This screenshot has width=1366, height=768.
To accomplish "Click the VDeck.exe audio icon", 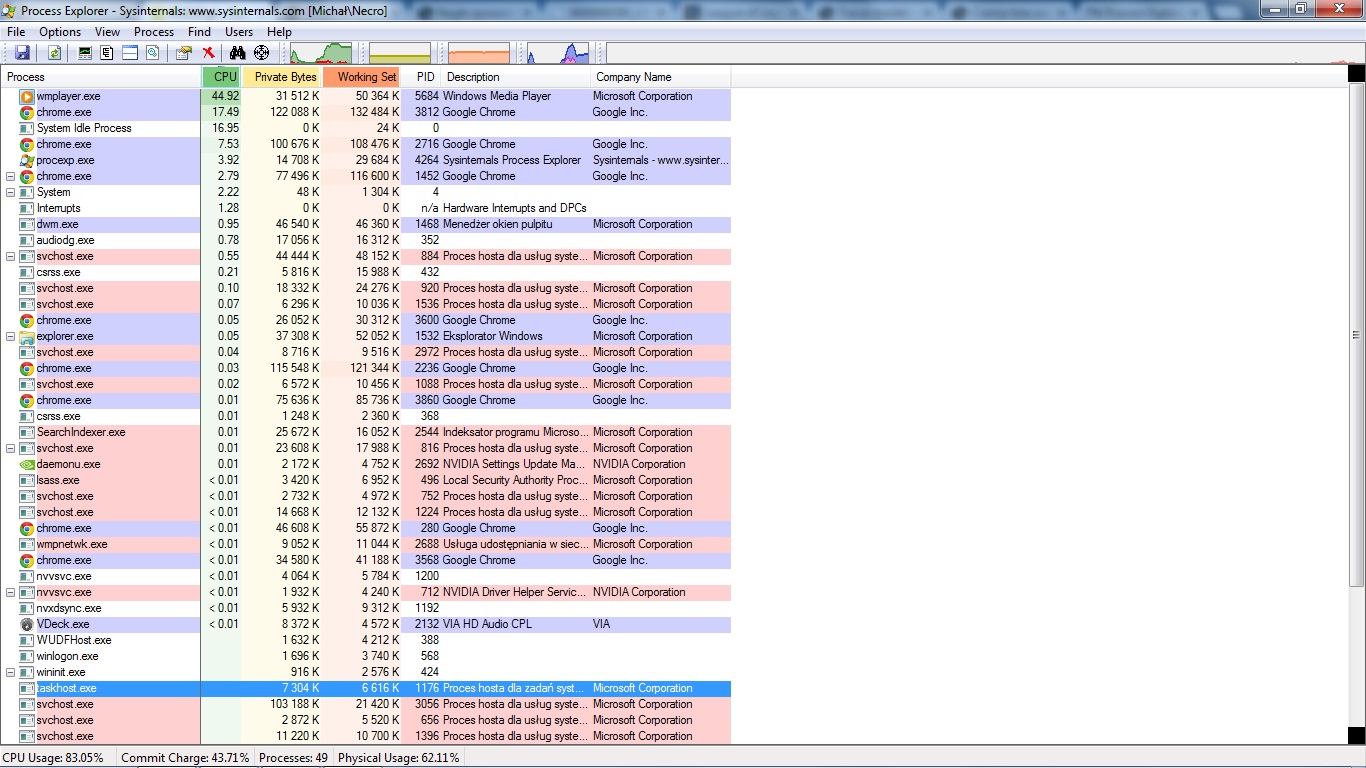I will coord(27,624).
